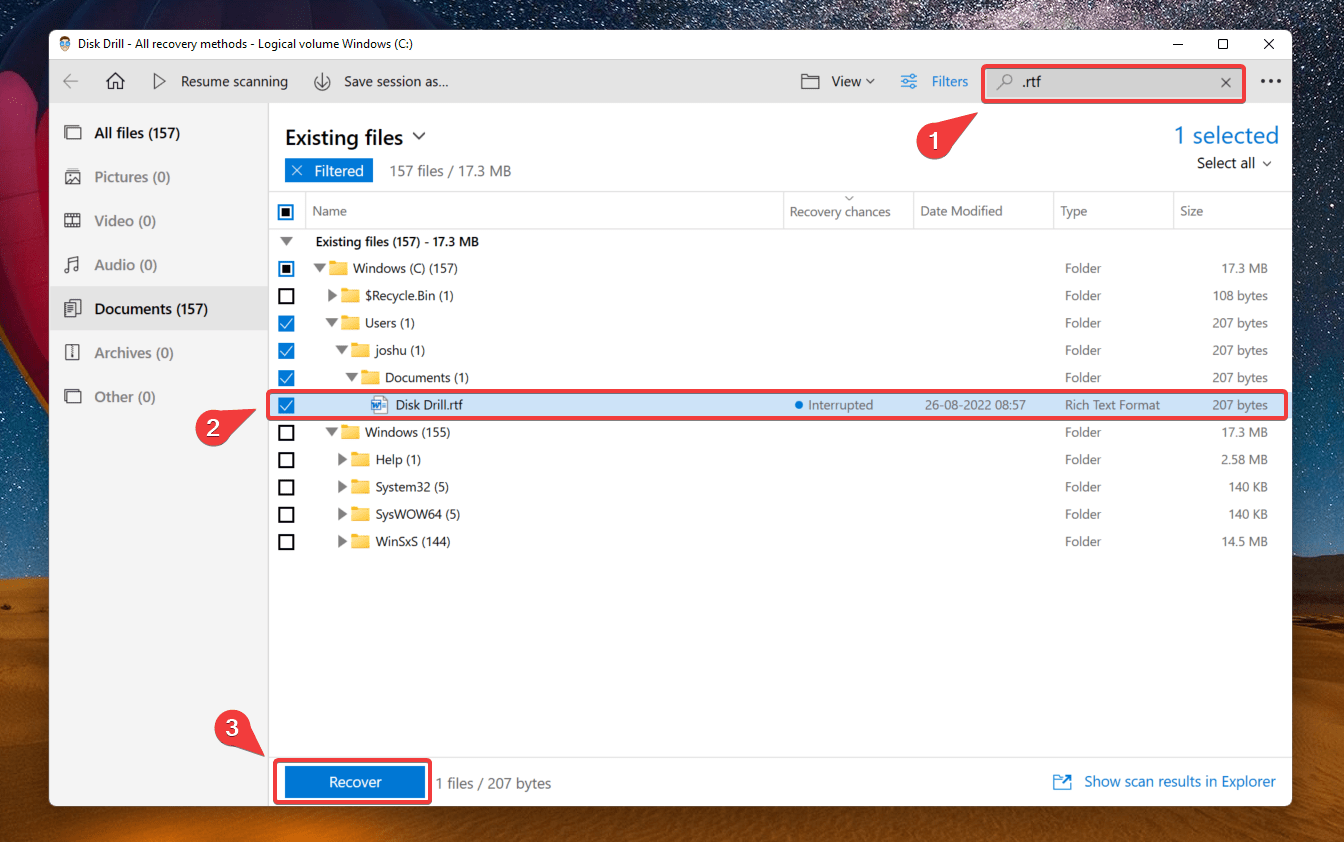Remove the Filtered tag via its X
This screenshot has width=1344, height=842.
297,171
